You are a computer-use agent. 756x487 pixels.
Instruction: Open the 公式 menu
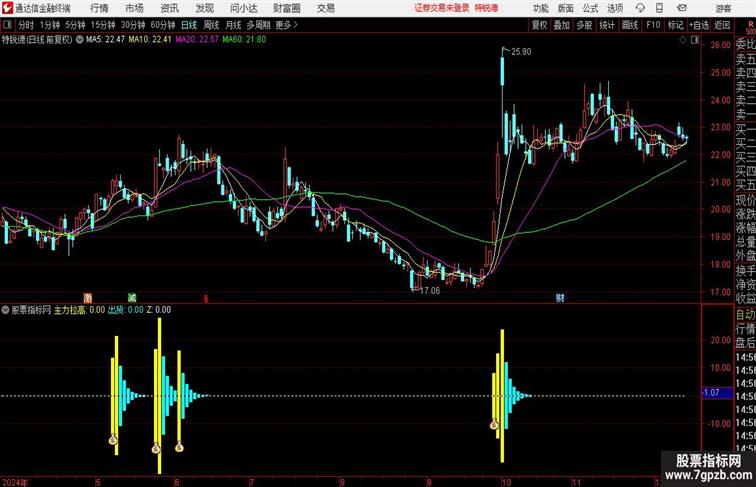(590, 8)
